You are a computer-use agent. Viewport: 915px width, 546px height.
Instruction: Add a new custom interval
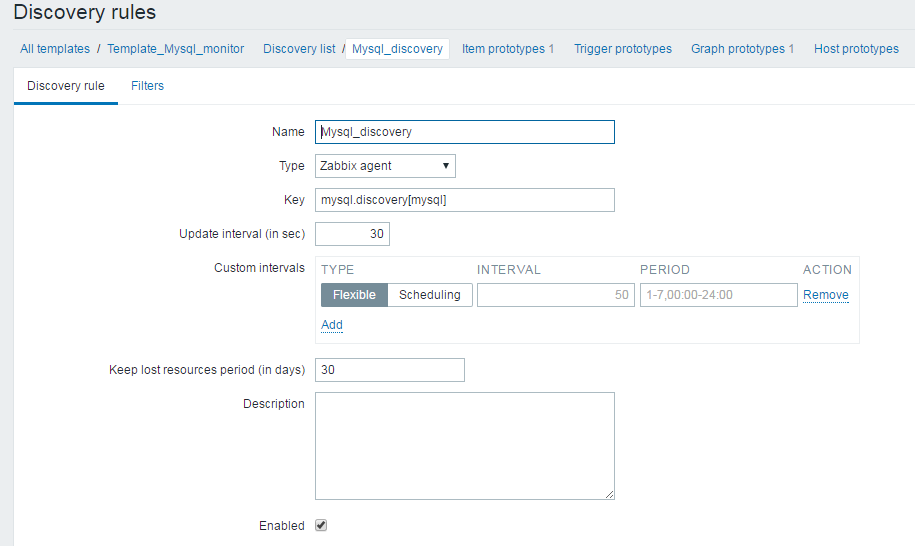click(x=332, y=325)
